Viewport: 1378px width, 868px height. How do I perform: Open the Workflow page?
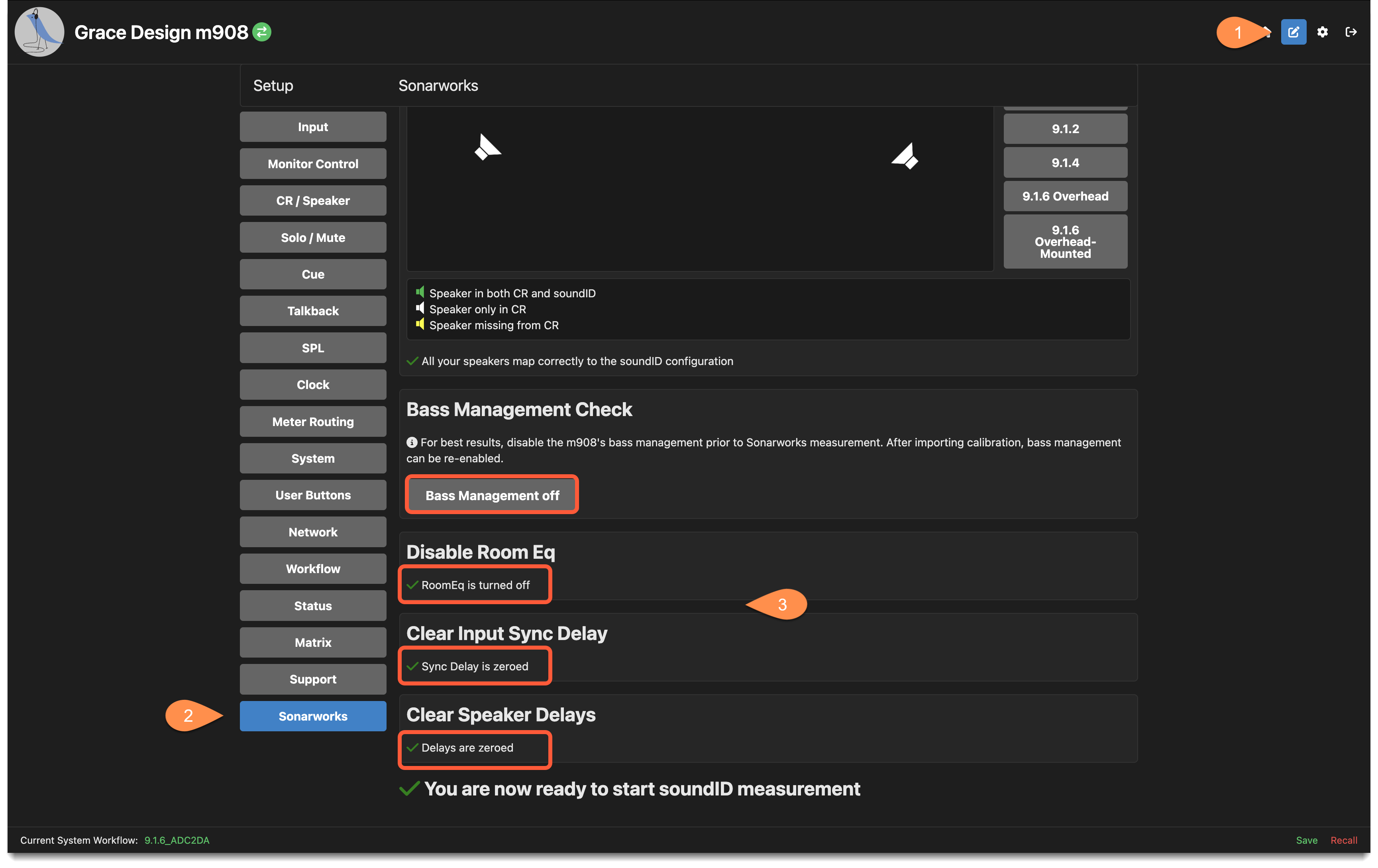pyautogui.click(x=313, y=569)
